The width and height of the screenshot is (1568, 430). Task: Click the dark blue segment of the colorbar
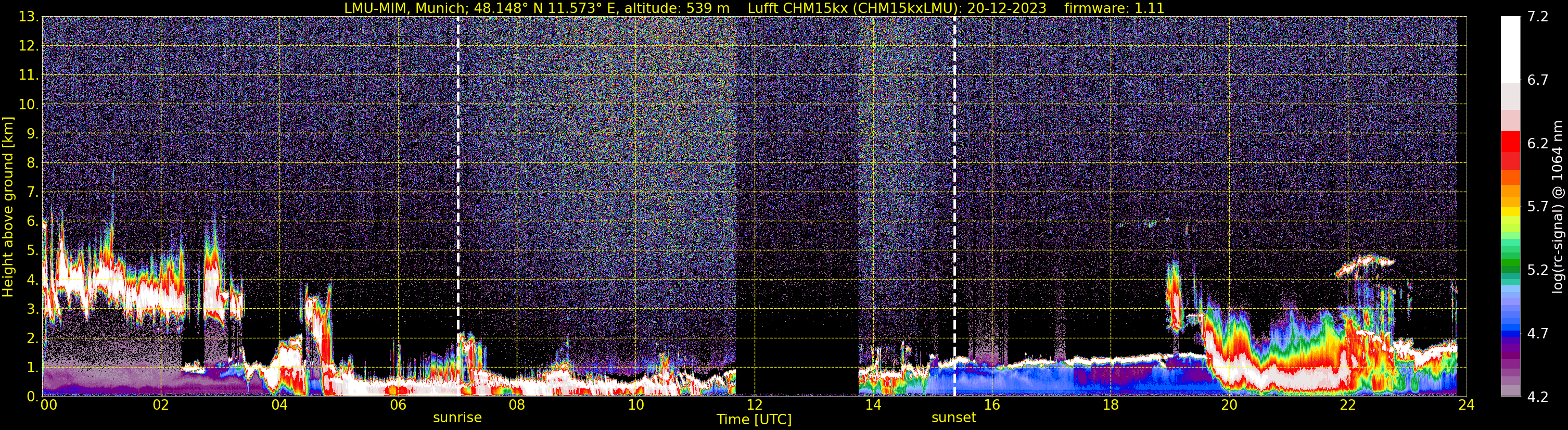pyautogui.click(x=1510, y=333)
